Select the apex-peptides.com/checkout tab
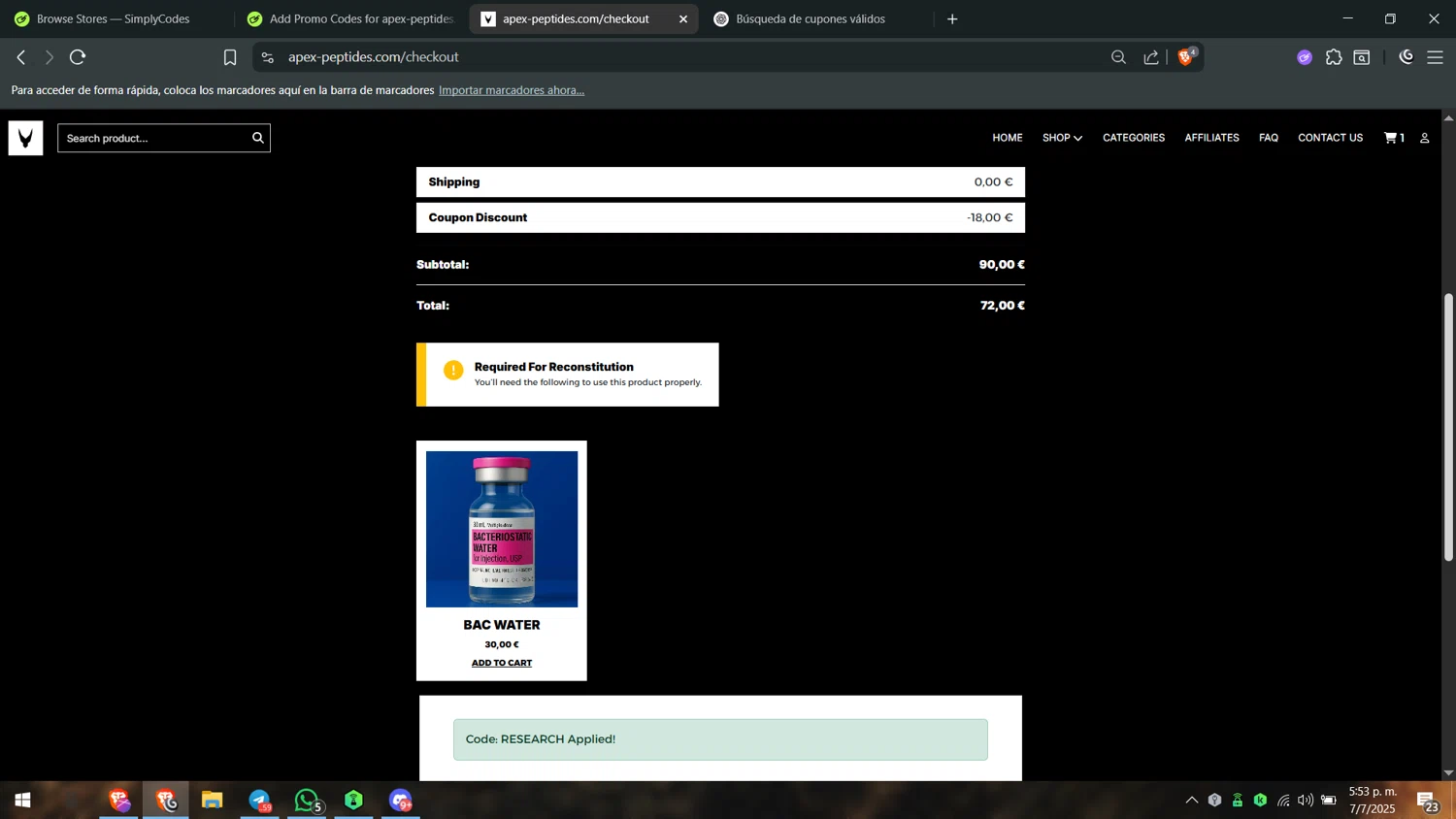This screenshot has width=1456, height=819. tap(575, 18)
